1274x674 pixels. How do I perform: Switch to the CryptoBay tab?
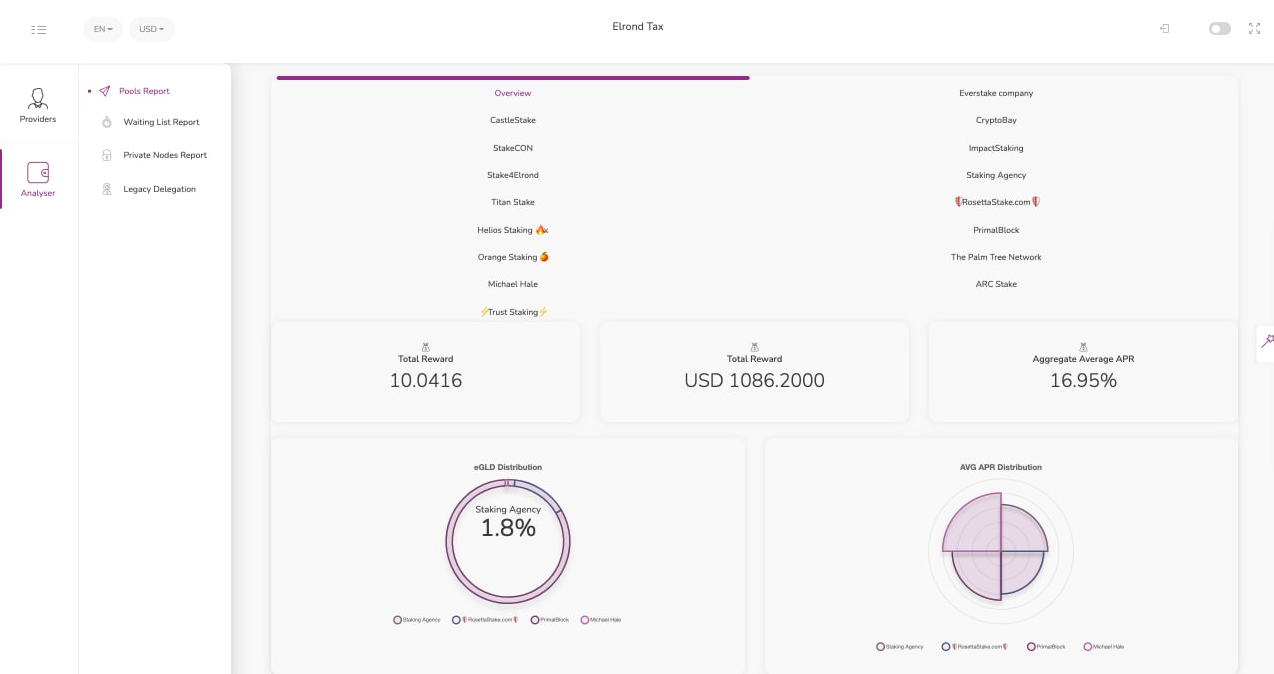[996, 120]
